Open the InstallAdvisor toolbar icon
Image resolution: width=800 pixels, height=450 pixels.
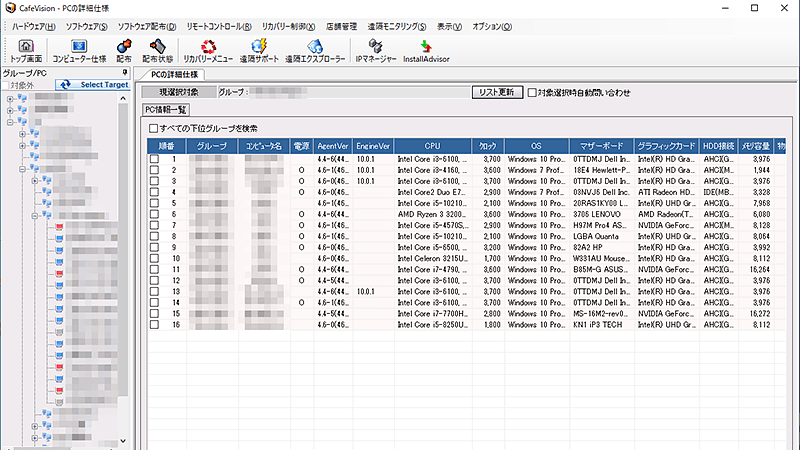[426, 51]
